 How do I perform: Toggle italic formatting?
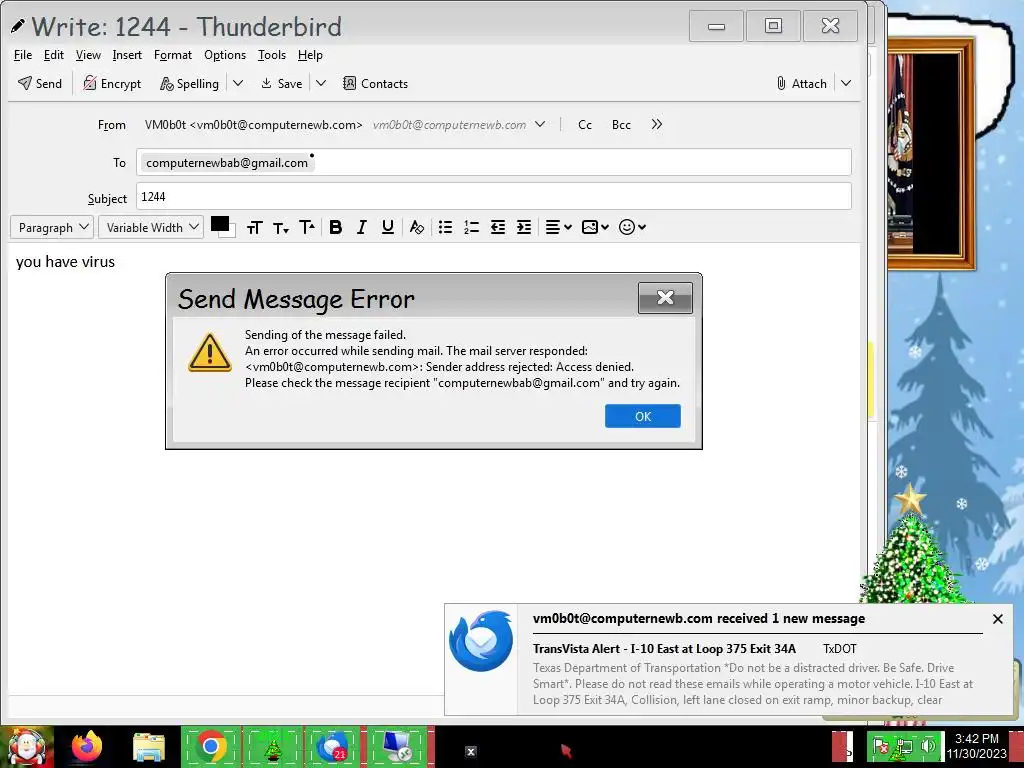coord(361,227)
